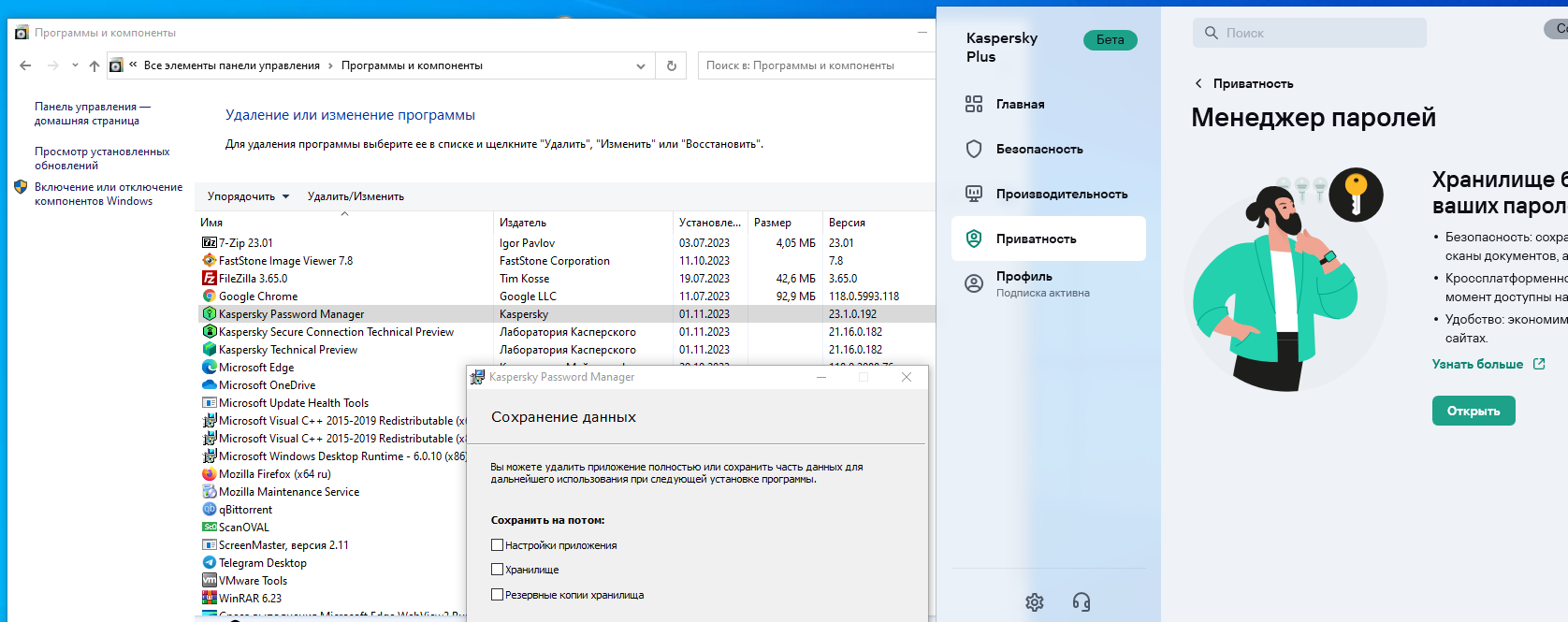Click the Mozilla Maintenance Service icon
Screen dimensions: 1568x622
(210, 492)
